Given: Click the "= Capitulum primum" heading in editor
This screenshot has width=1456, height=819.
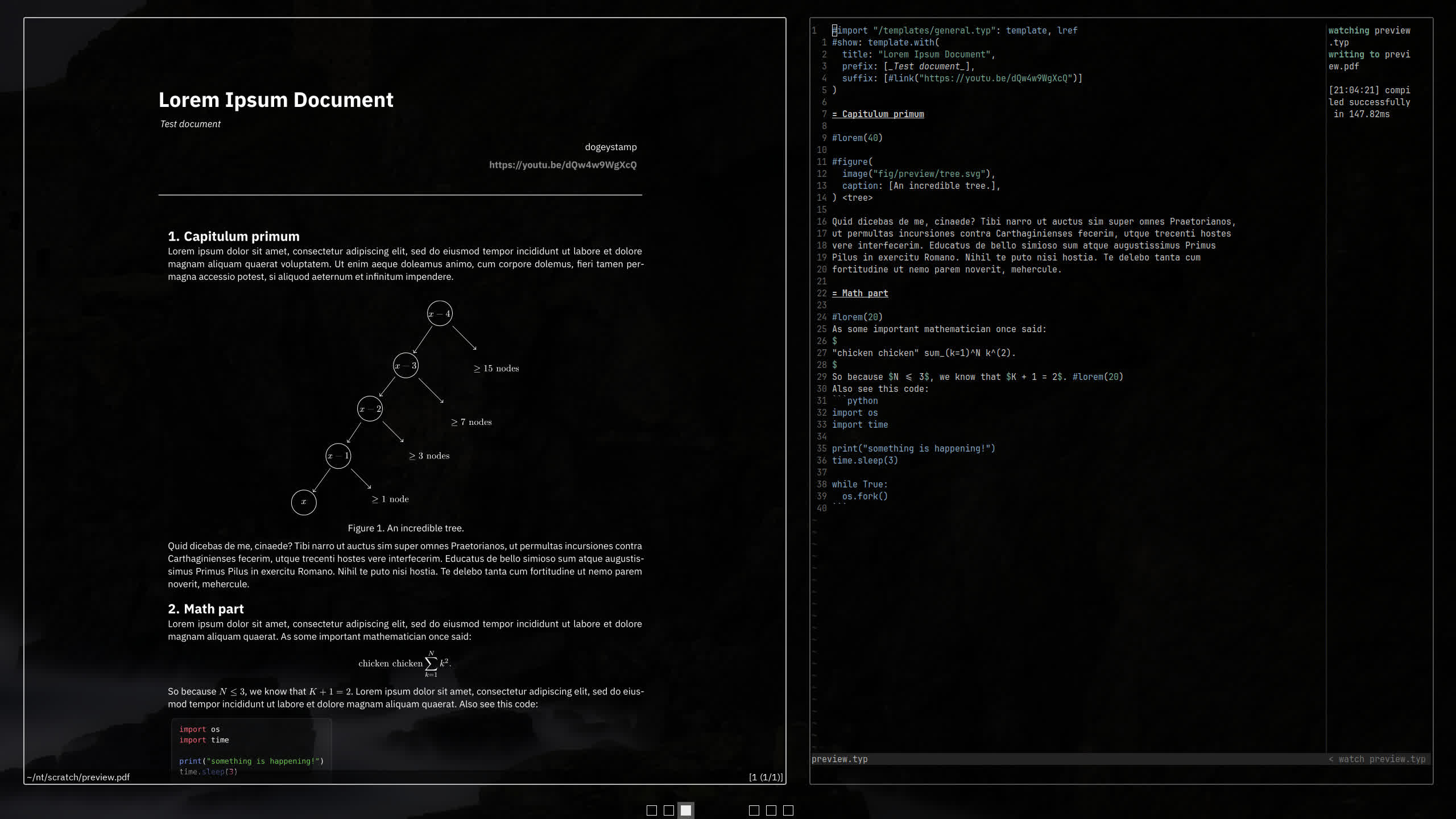Looking at the screenshot, I should 878,114.
